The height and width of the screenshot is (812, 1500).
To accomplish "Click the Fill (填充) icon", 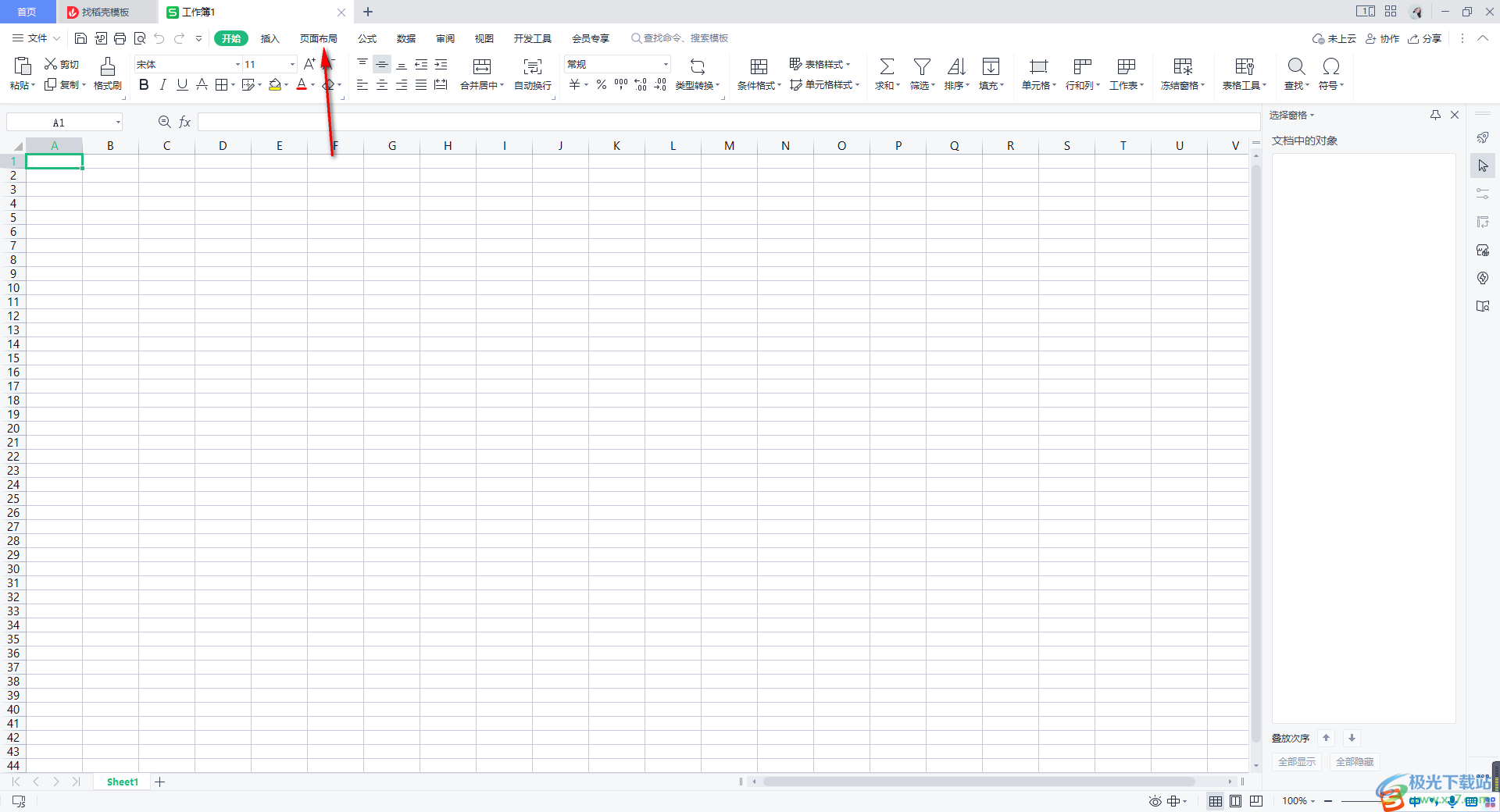I will click(x=991, y=66).
